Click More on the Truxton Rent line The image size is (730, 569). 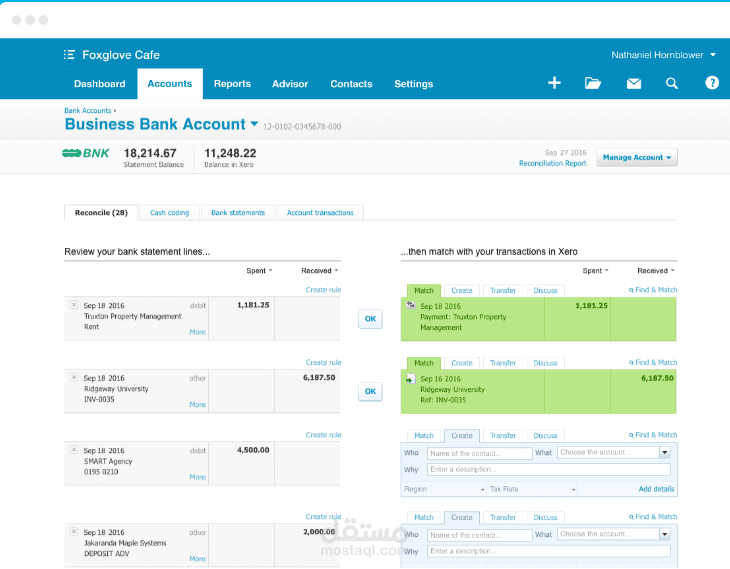point(197,332)
